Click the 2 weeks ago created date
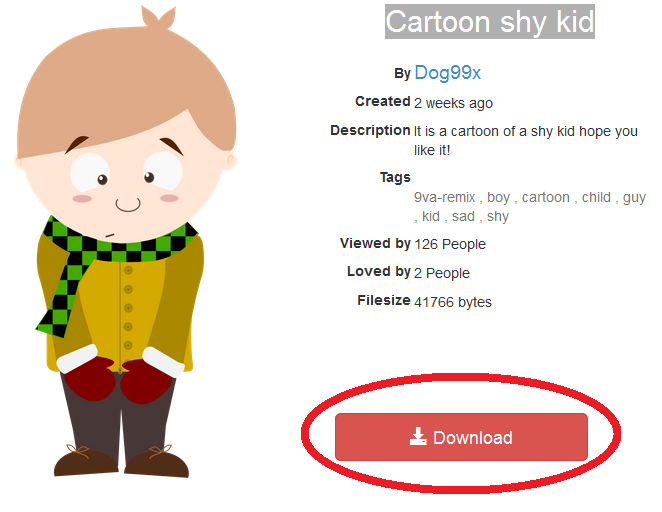Image resolution: width=662 pixels, height=512 pixels. tap(453, 103)
